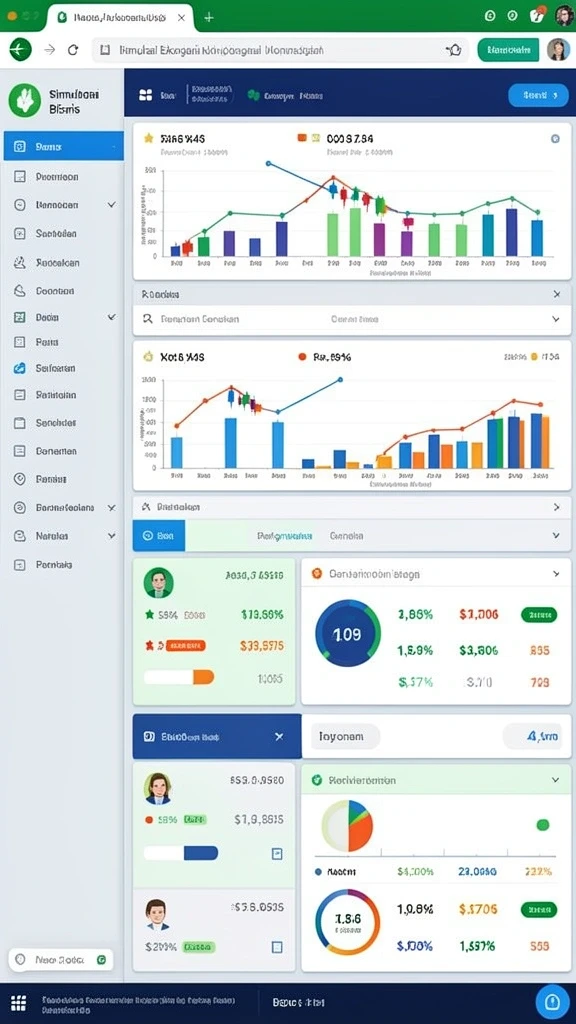Toggle the blue-ended switch in woman's profile card
This screenshot has height=1024, width=576.
(181, 853)
